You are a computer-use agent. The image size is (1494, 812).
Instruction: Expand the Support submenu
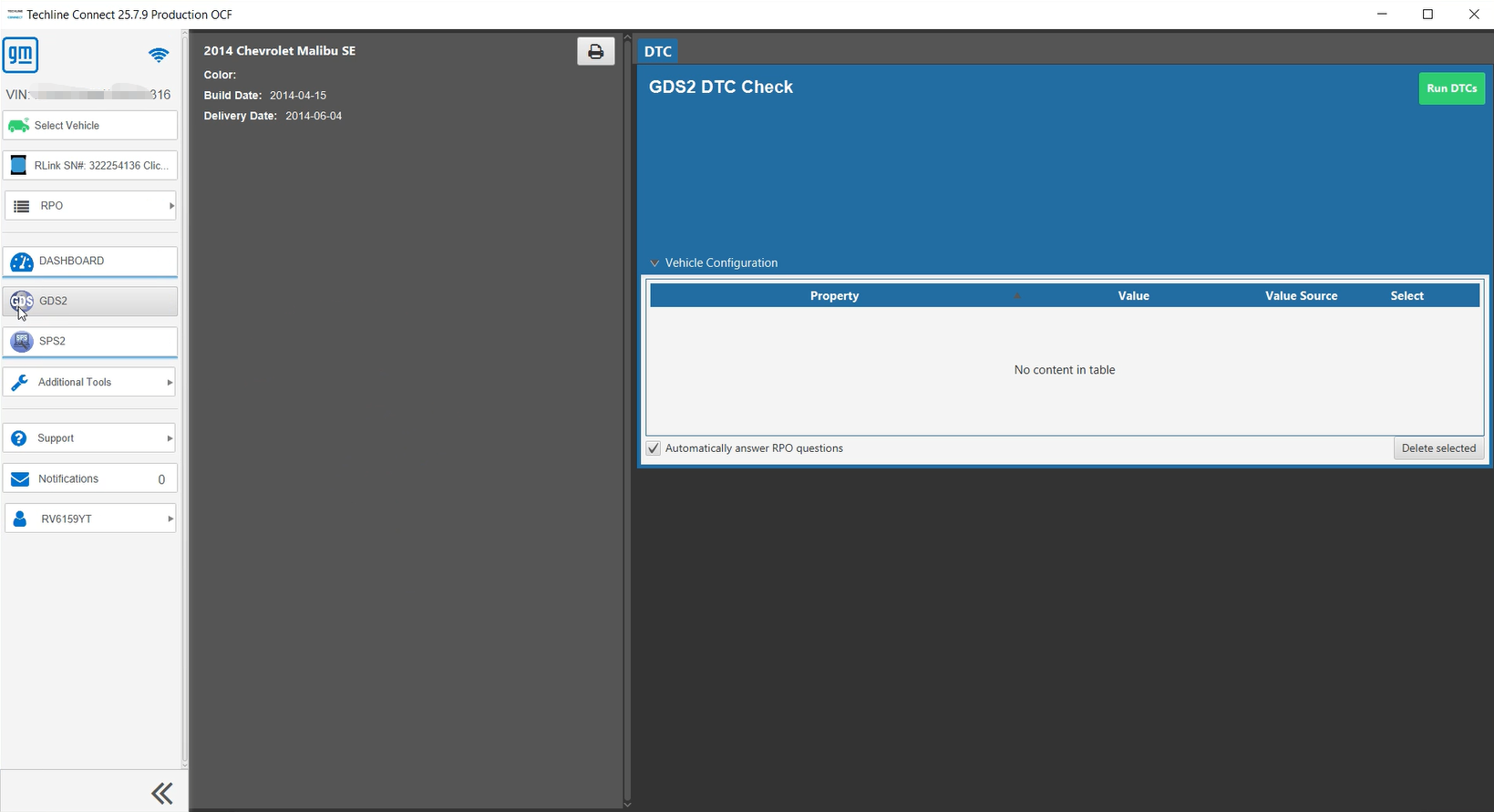tap(89, 438)
